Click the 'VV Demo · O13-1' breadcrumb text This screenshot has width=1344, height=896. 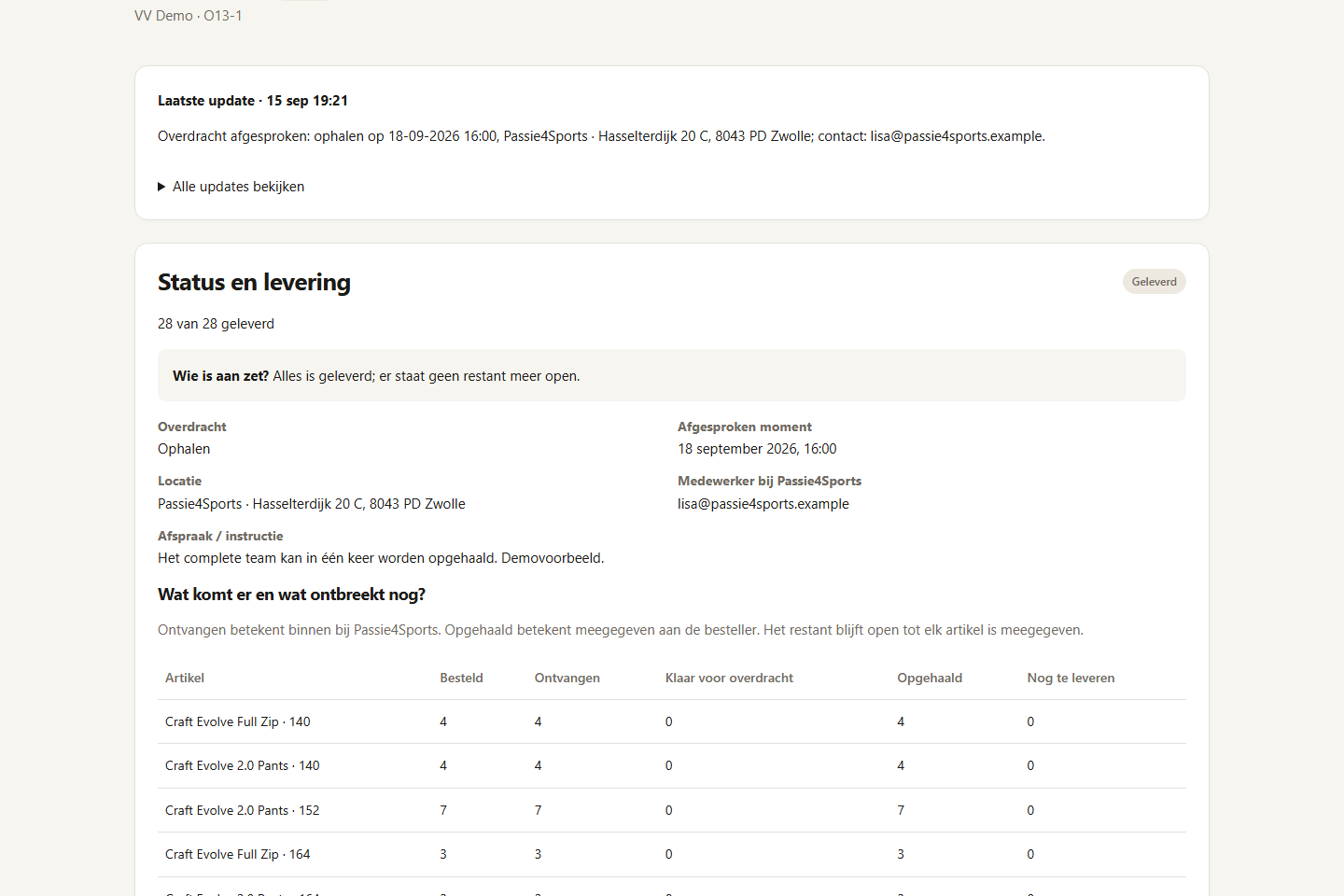click(189, 16)
